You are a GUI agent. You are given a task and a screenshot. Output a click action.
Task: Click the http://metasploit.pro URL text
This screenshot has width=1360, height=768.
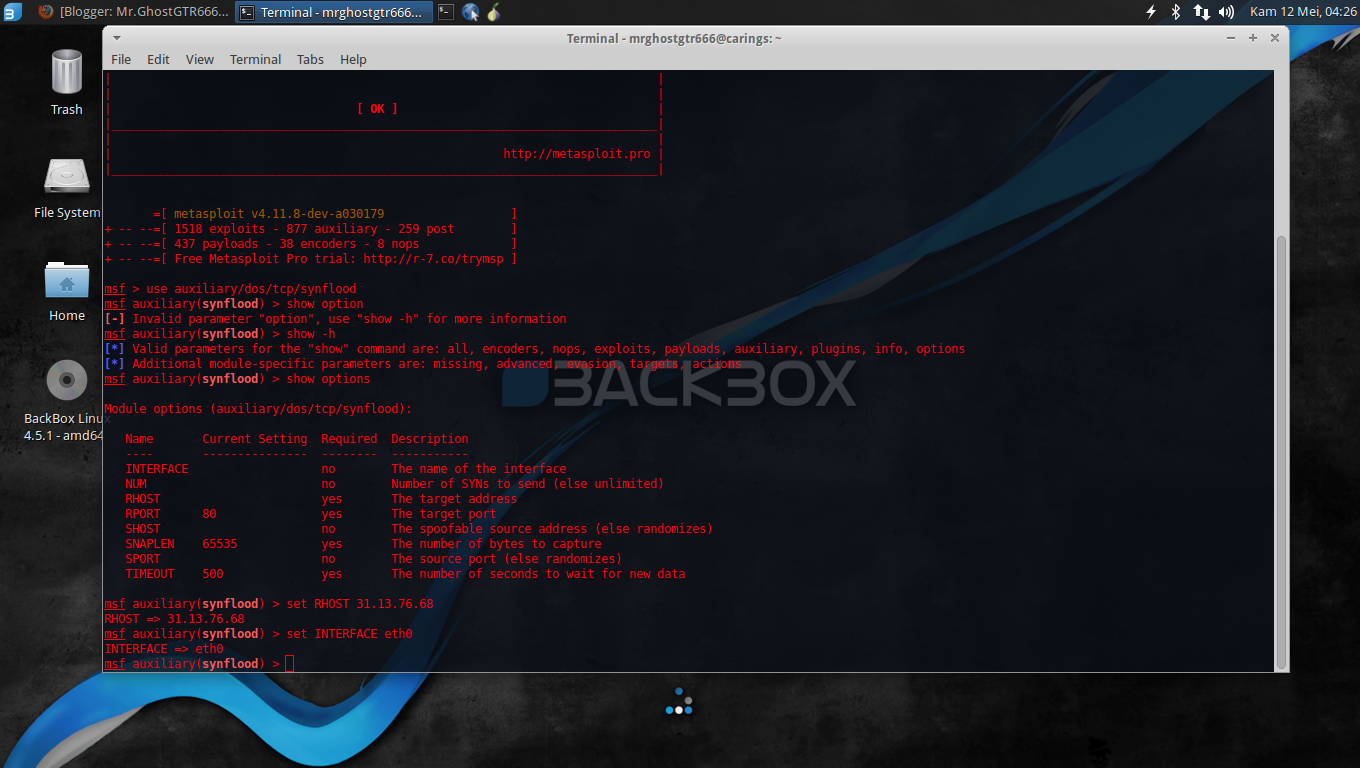click(577, 154)
